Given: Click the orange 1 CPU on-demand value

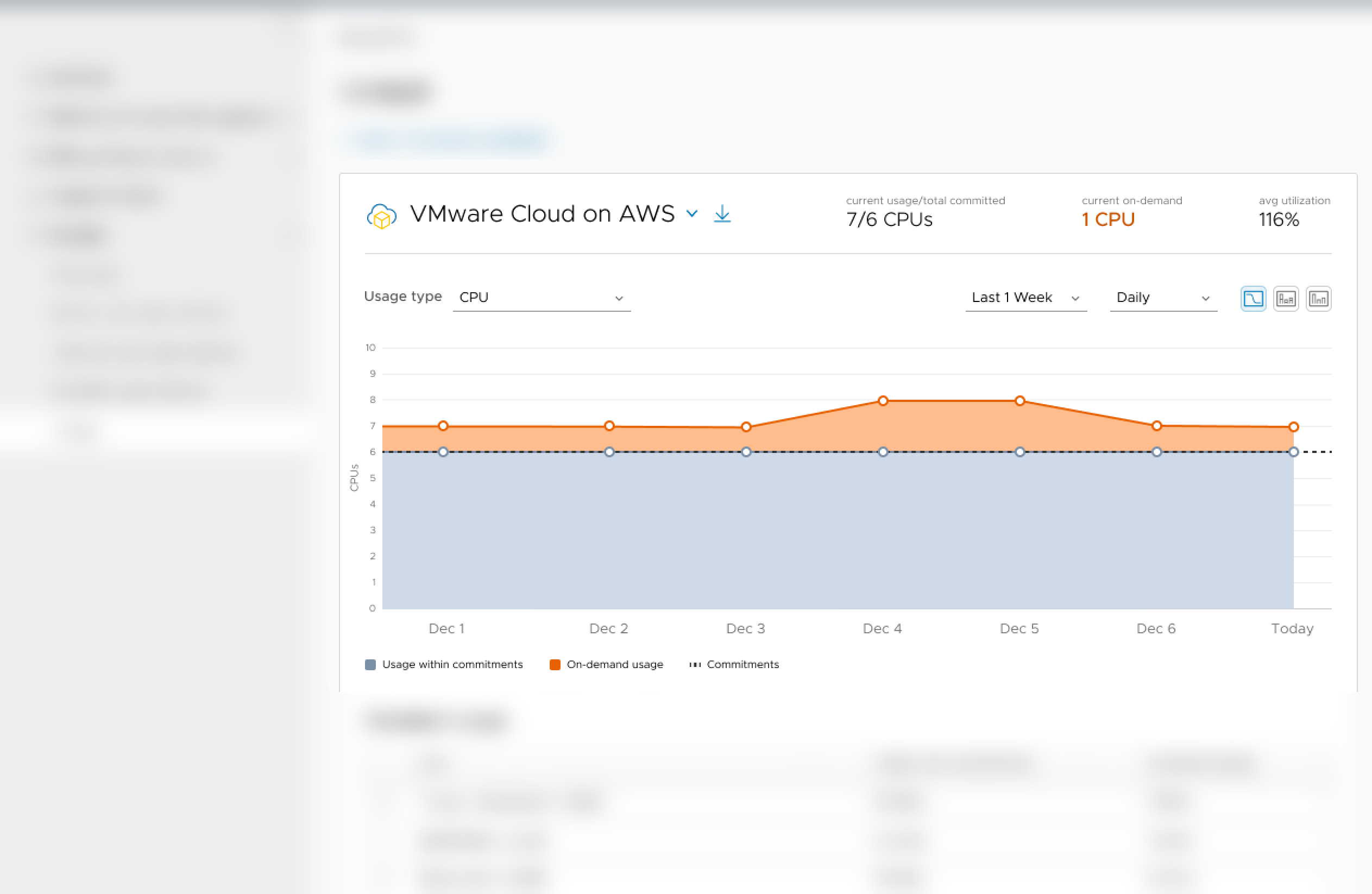Looking at the screenshot, I should pyautogui.click(x=1108, y=219).
